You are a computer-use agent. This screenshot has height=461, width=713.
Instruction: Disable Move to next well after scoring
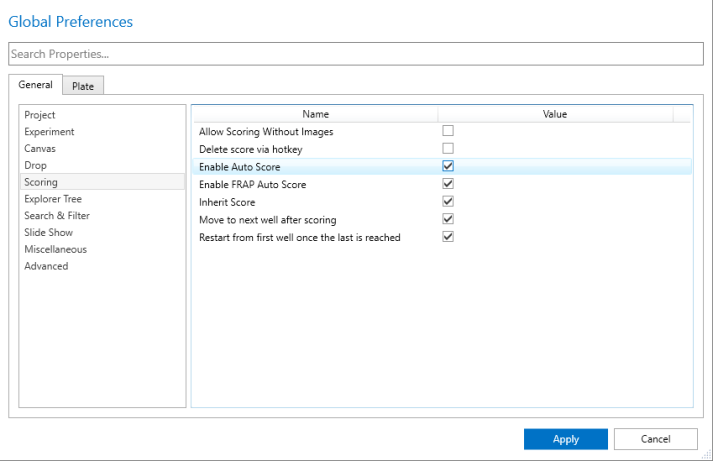[x=448, y=219]
